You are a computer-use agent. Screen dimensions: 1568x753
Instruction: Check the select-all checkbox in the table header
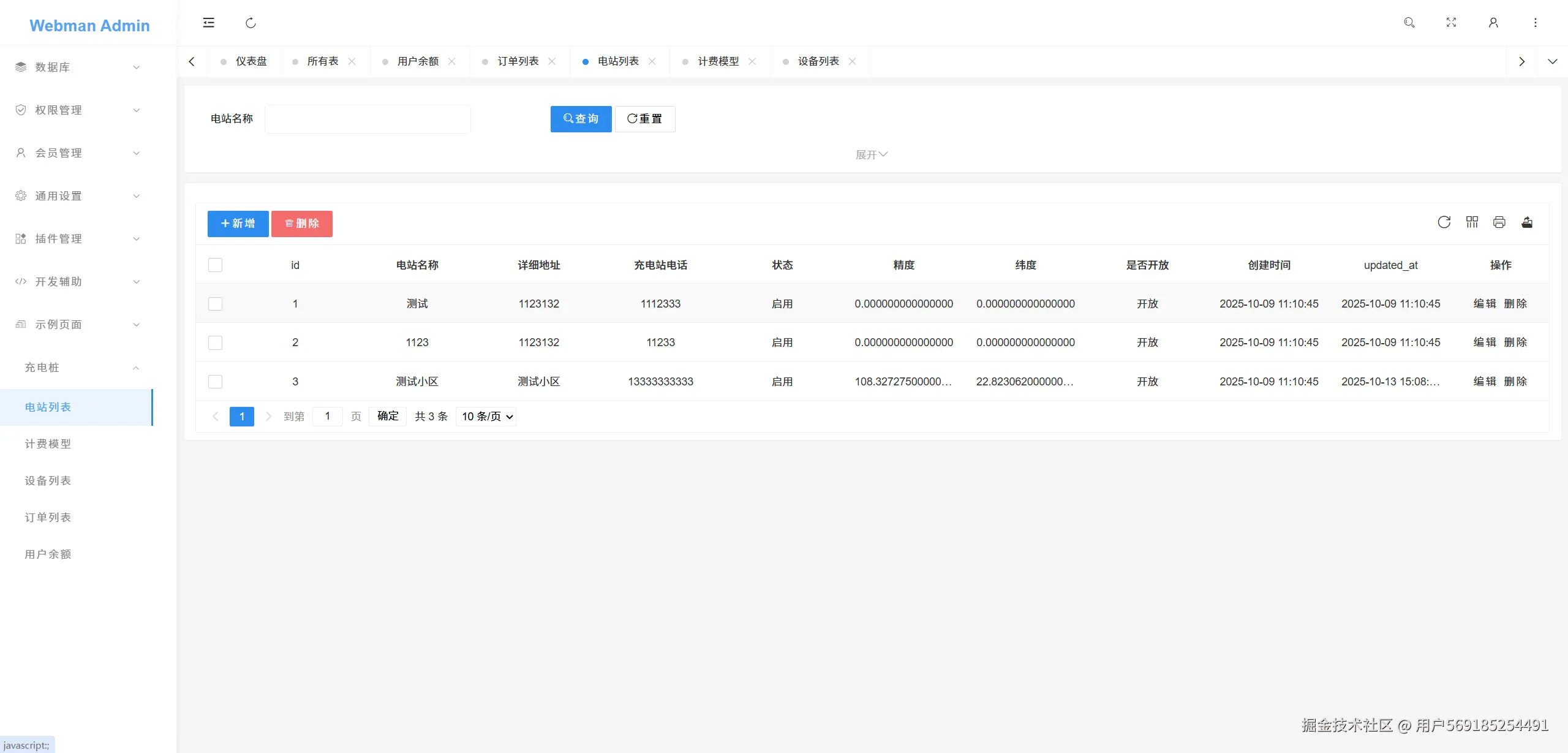pyautogui.click(x=215, y=265)
